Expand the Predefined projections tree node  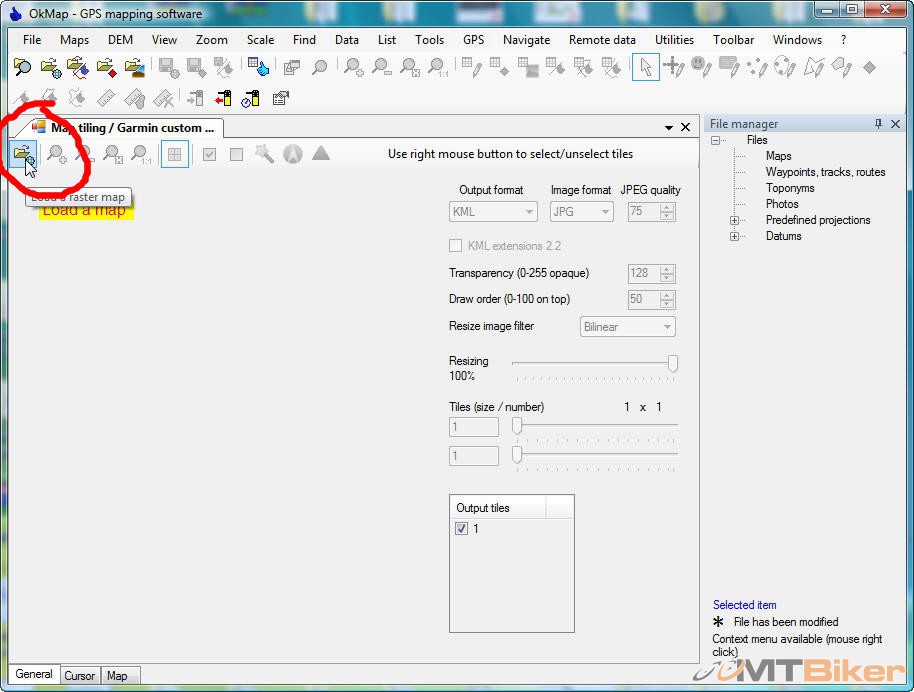(x=735, y=220)
